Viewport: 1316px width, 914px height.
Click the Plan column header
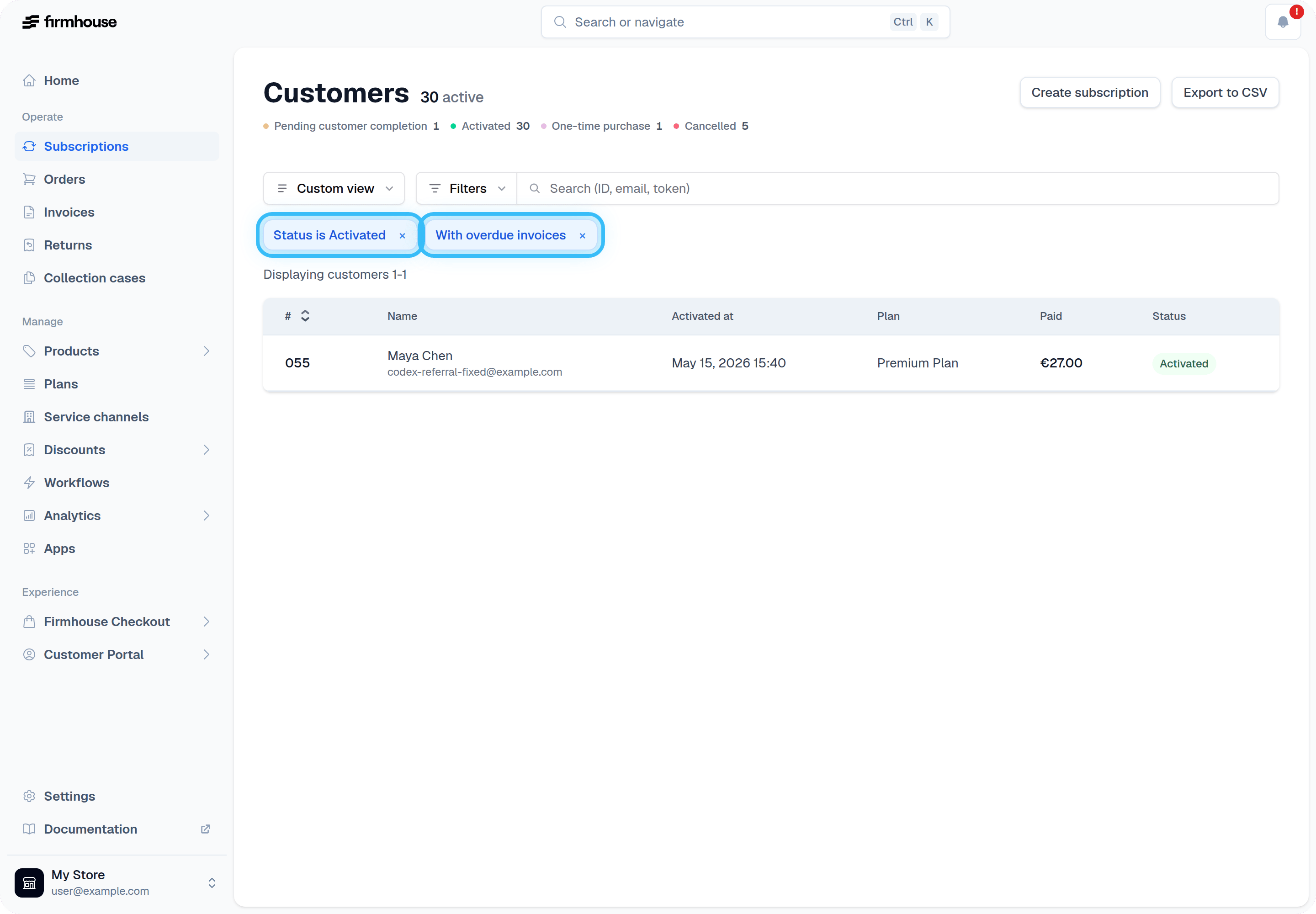pos(888,316)
